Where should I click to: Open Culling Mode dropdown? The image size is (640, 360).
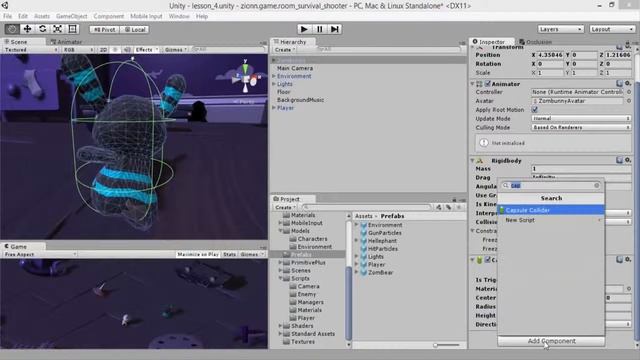click(581, 127)
